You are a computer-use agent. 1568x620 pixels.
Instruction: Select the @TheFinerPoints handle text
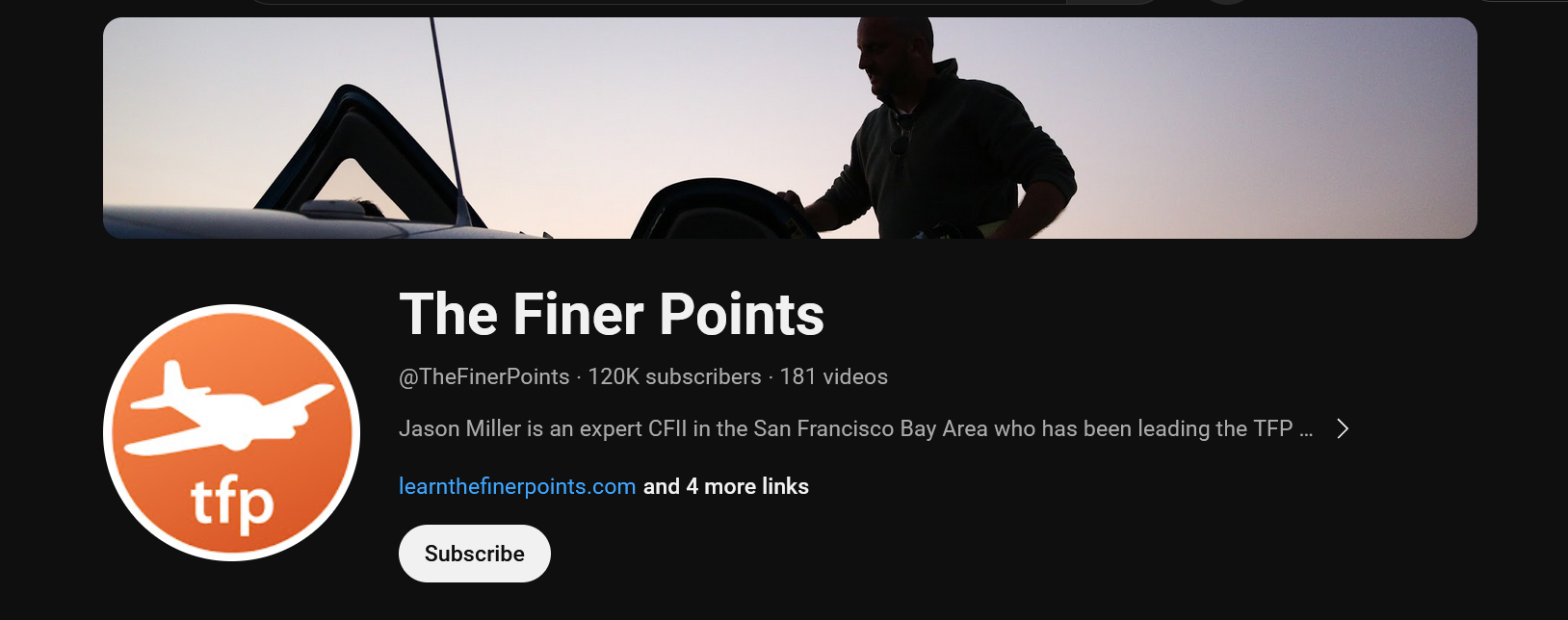click(x=484, y=376)
